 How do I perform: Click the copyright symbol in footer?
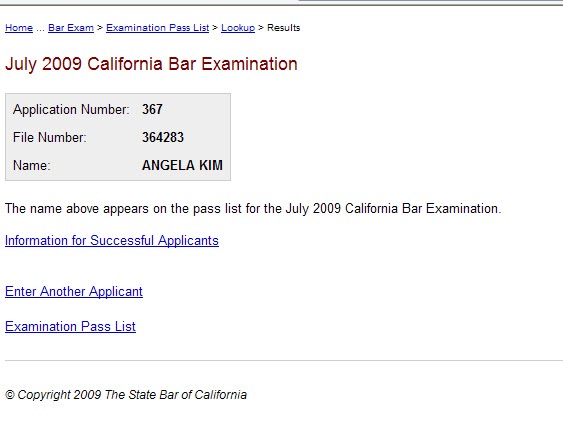click(10, 394)
